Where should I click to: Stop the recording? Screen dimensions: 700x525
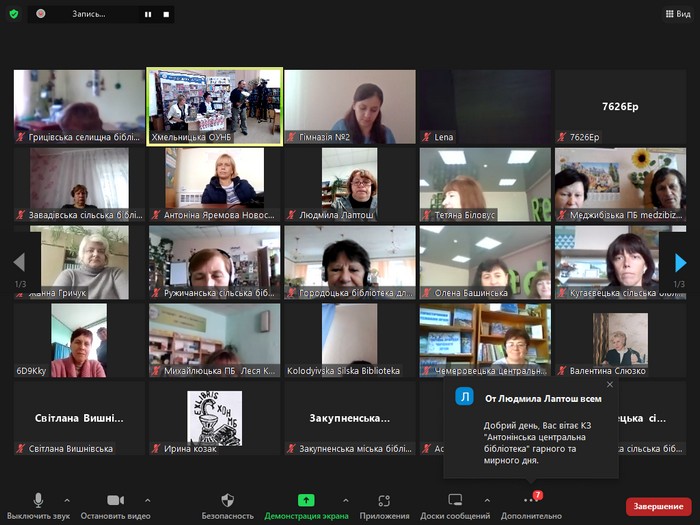[x=166, y=14]
